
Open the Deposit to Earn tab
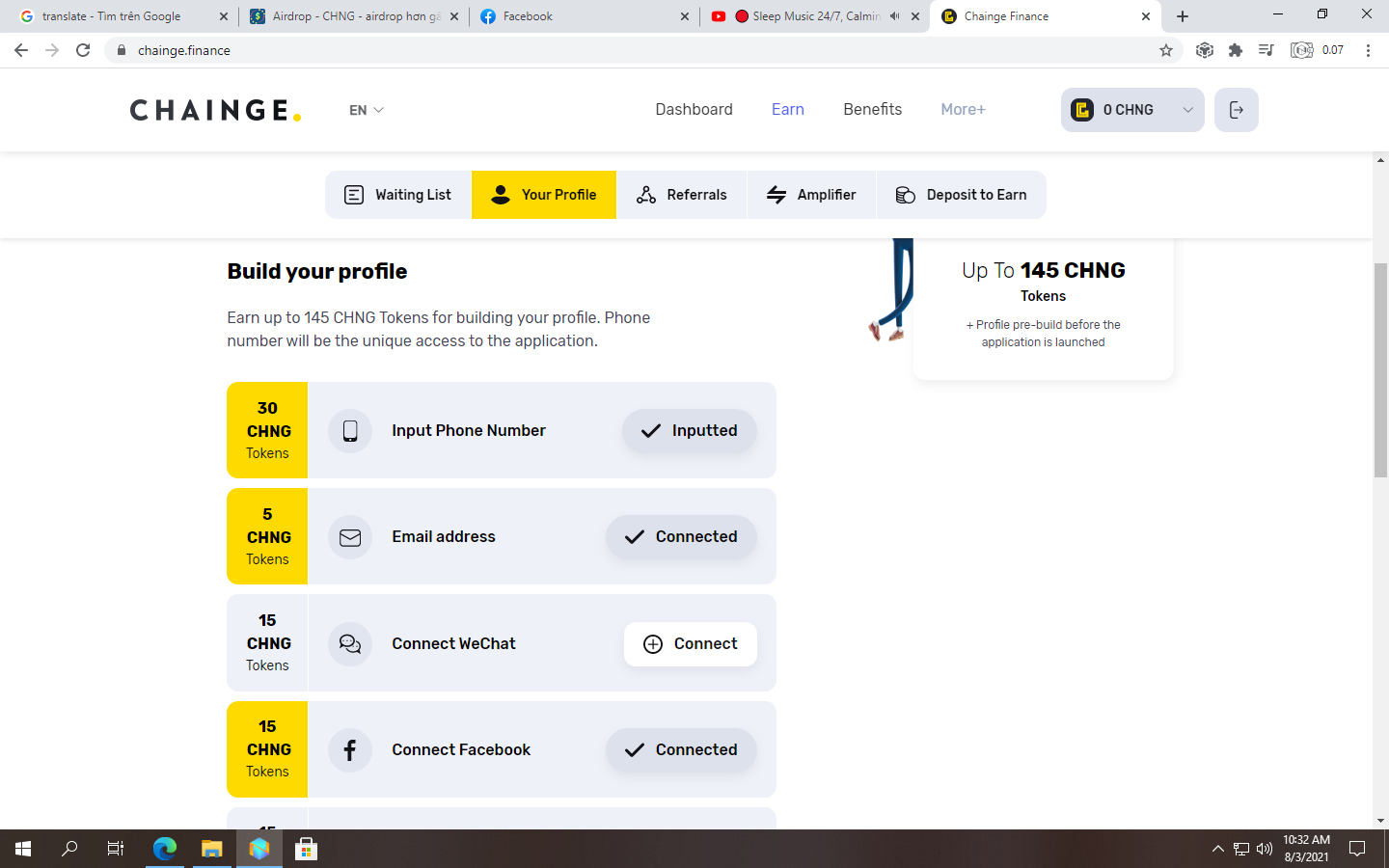[962, 195]
